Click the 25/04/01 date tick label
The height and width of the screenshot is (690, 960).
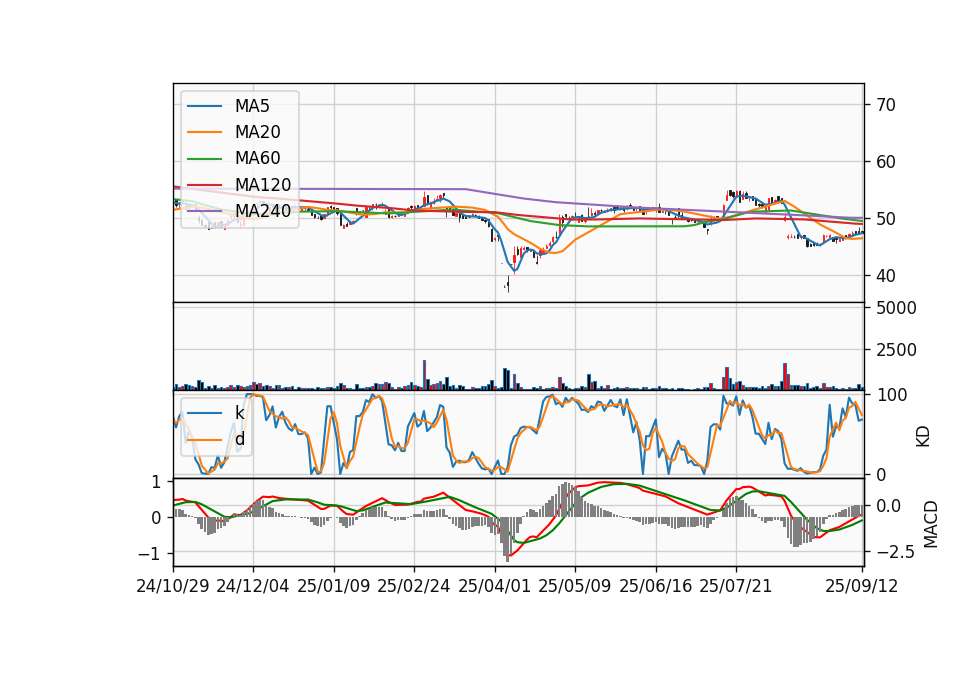pyautogui.click(x=494, y=587)
